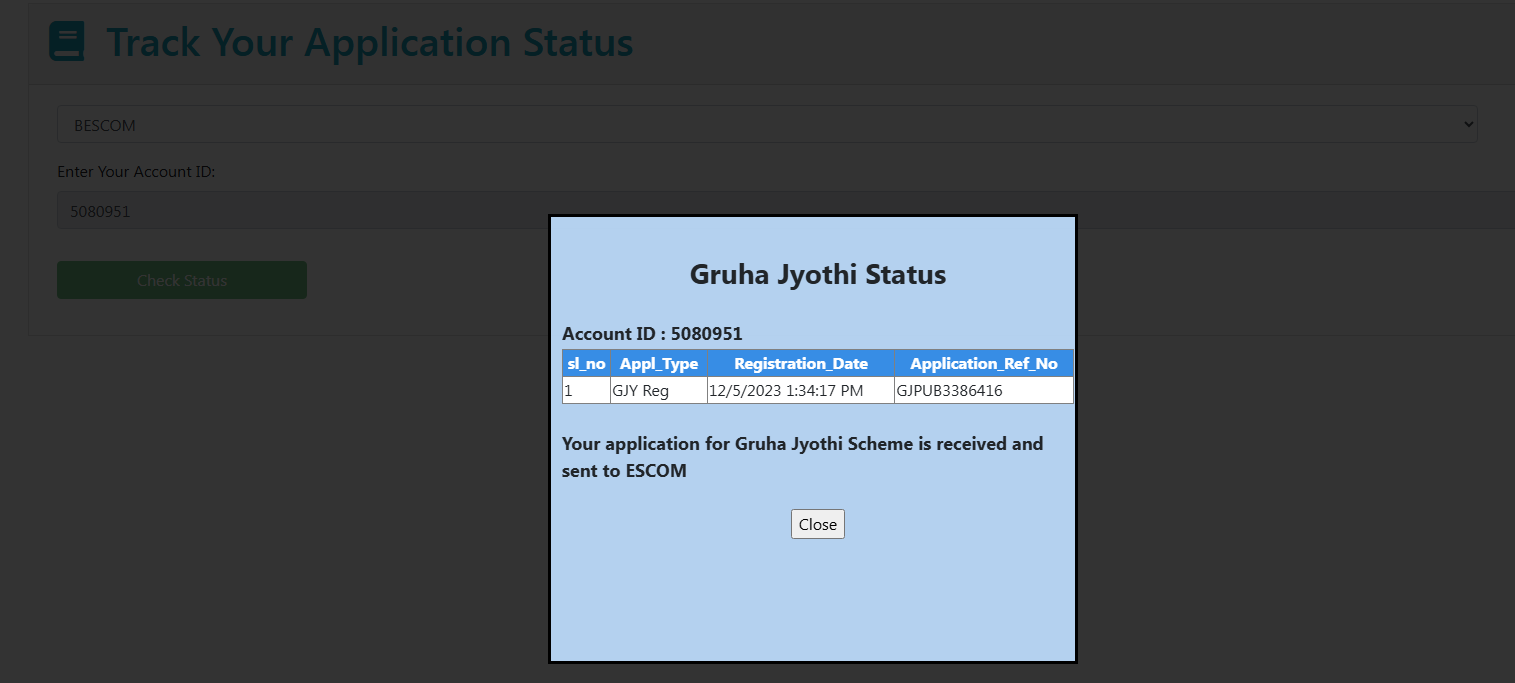Click the dropdown arrow of the ESCOM selector

[1468, 125]
